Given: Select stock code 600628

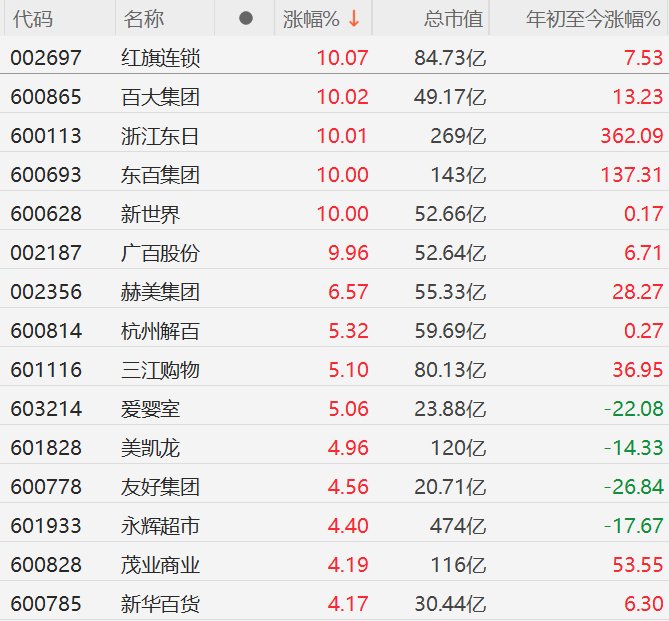Looking at the screenshot, I should (x=46, y=214).
